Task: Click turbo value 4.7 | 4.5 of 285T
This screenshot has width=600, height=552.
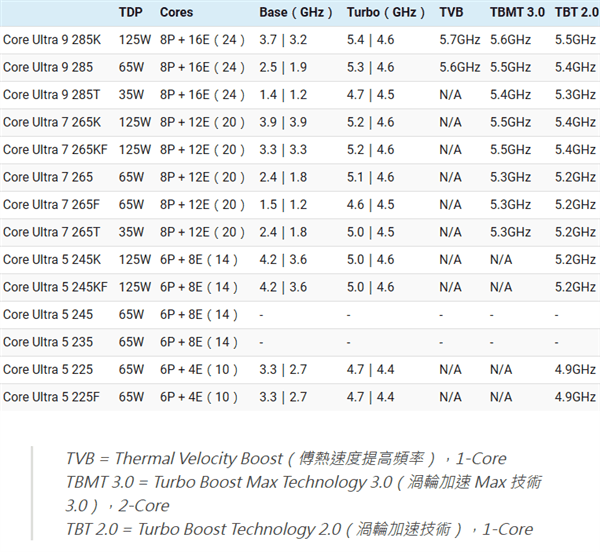Action: click(x=370, y=94)
